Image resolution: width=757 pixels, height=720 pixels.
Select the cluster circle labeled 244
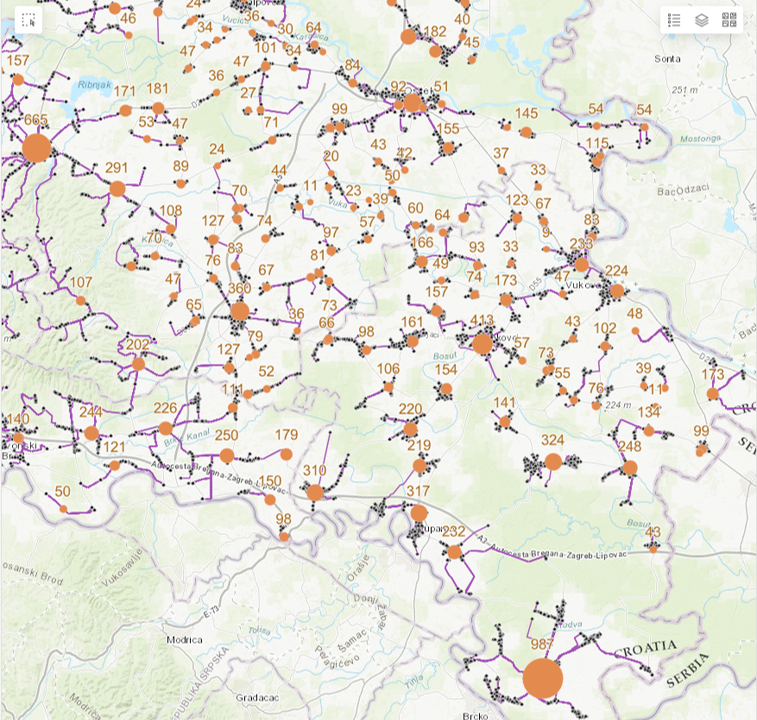91,433
